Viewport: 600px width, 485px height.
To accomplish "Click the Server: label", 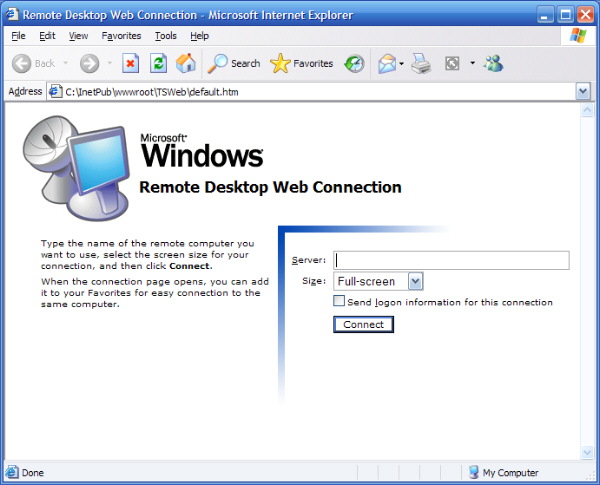I will click(x=309, y=260).
